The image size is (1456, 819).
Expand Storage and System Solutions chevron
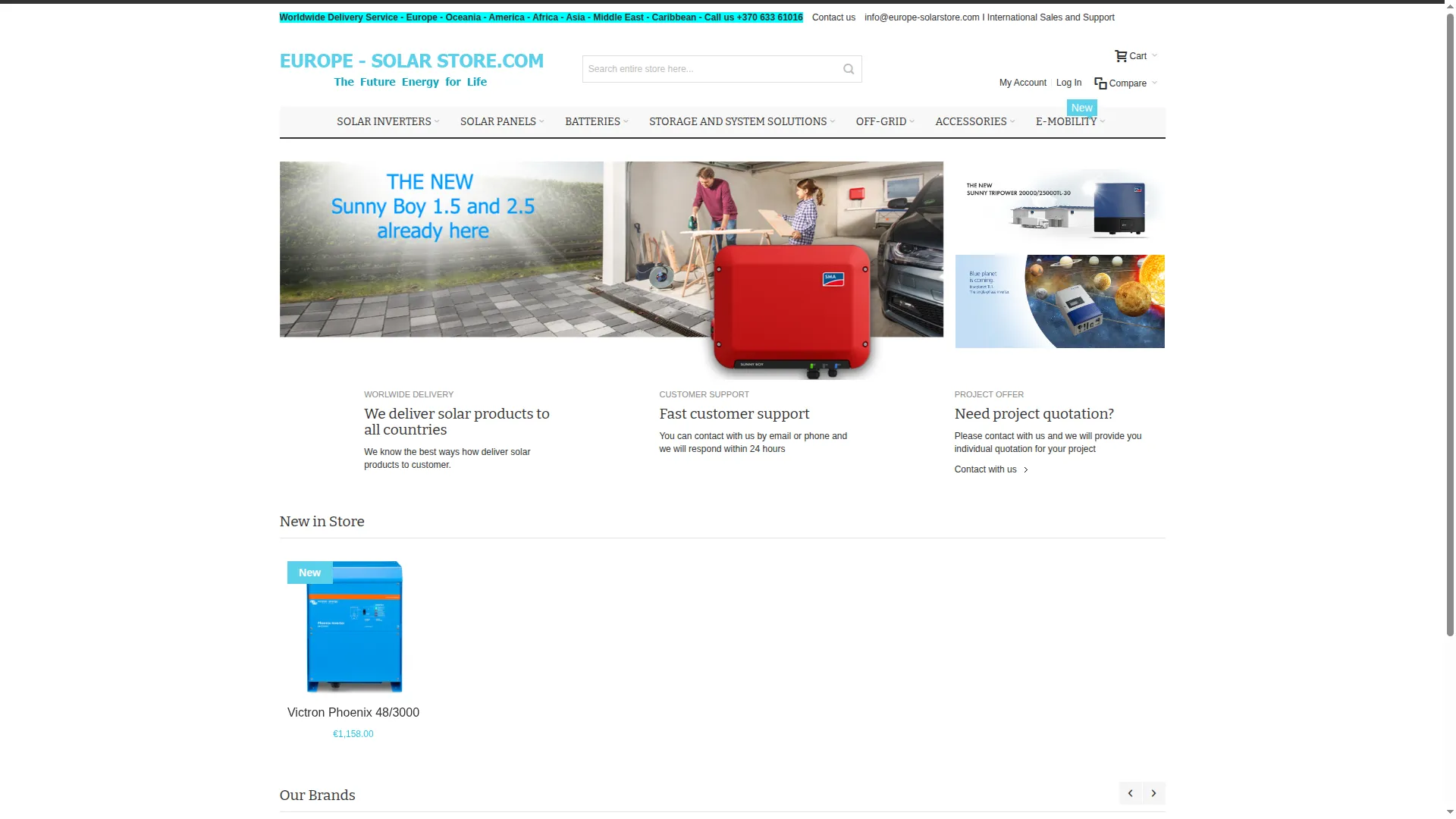click(x=832, y=121)
